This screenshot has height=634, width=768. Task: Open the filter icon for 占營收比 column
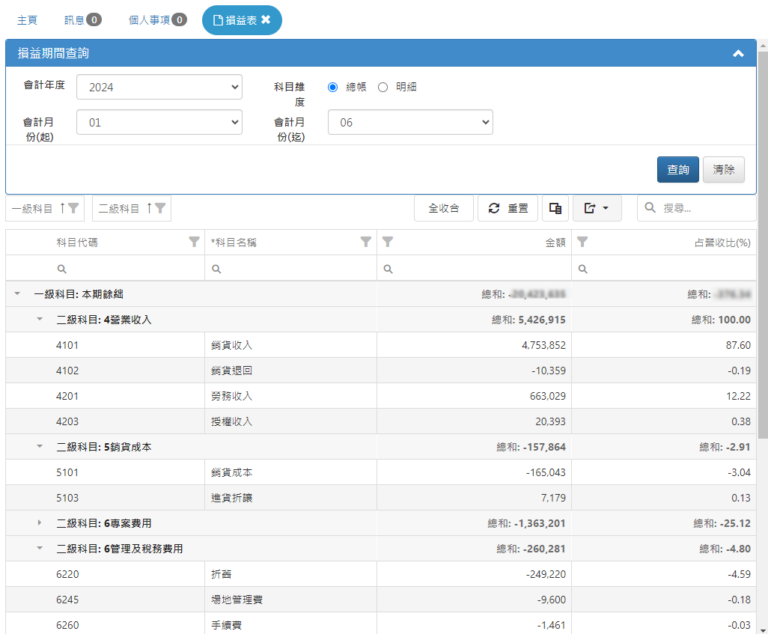click(x=582, y=242)
